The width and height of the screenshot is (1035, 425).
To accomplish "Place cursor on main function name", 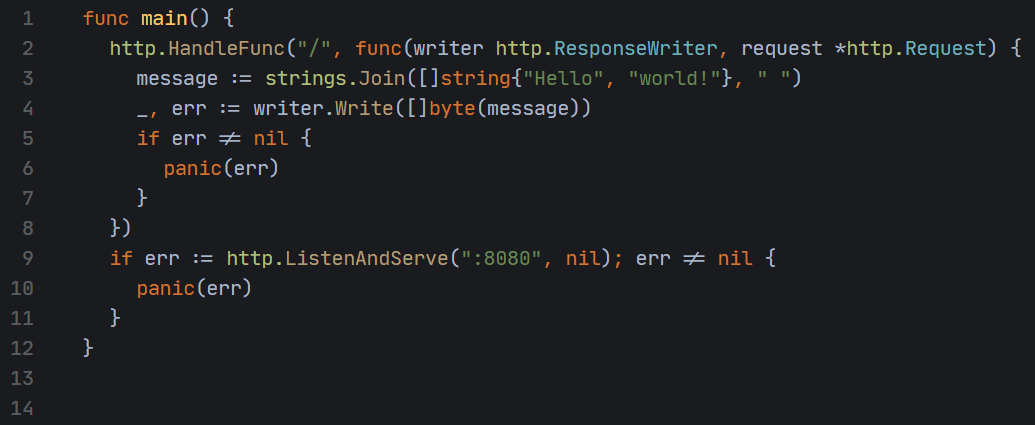I will pos(165,18).
